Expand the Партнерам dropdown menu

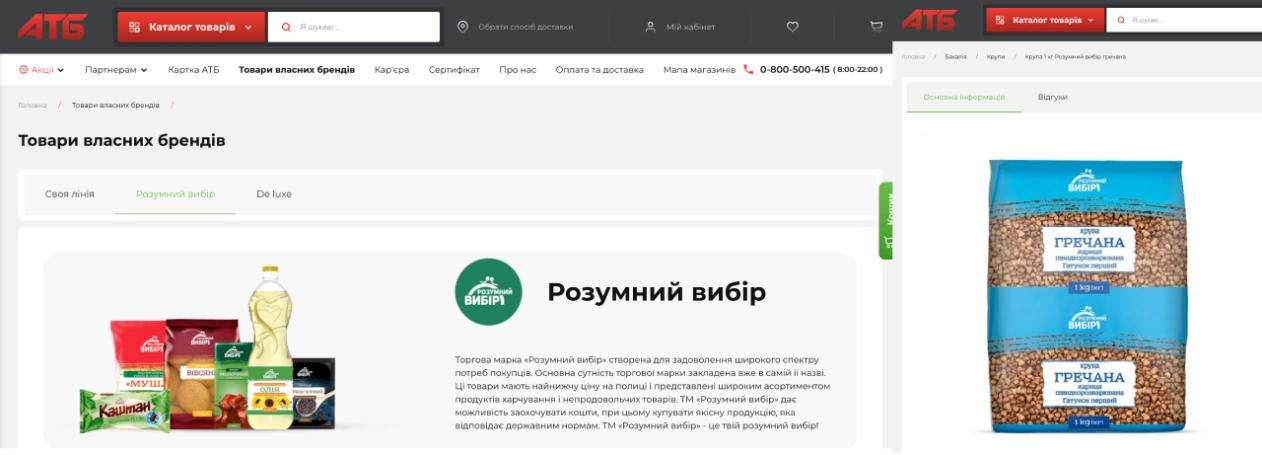pyautogui.click(x=116, y=70)
